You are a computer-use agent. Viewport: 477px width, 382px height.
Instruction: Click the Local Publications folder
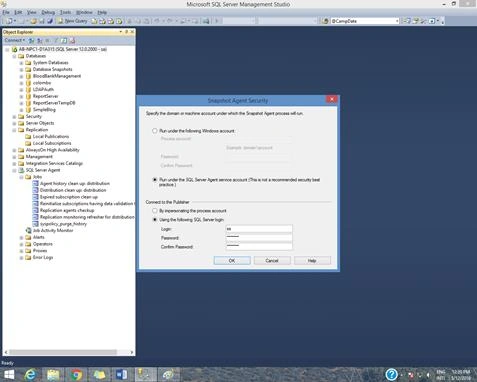pos(51,136)
